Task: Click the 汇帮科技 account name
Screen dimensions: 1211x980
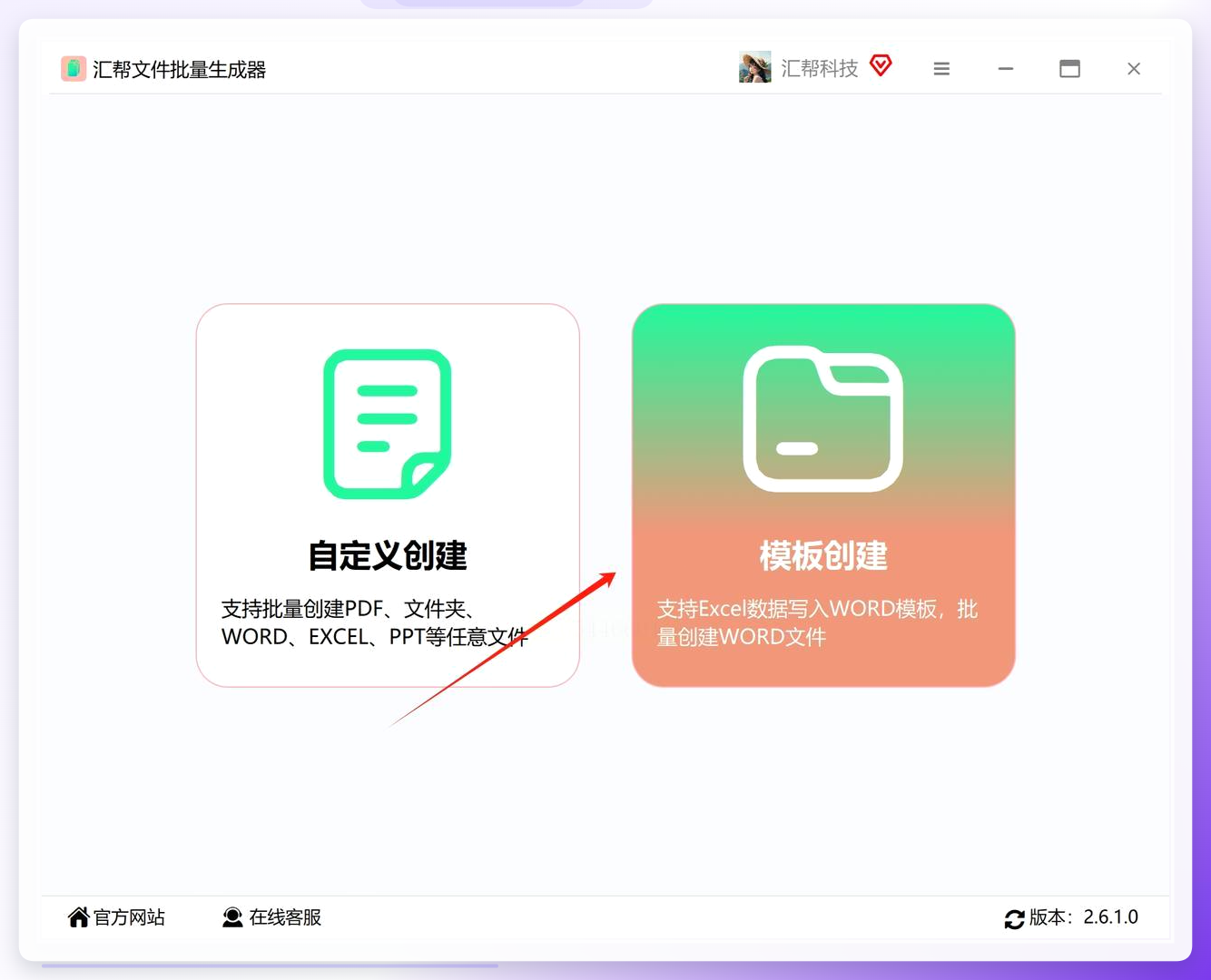Action: pyautogui.click(x=819, y=69)
